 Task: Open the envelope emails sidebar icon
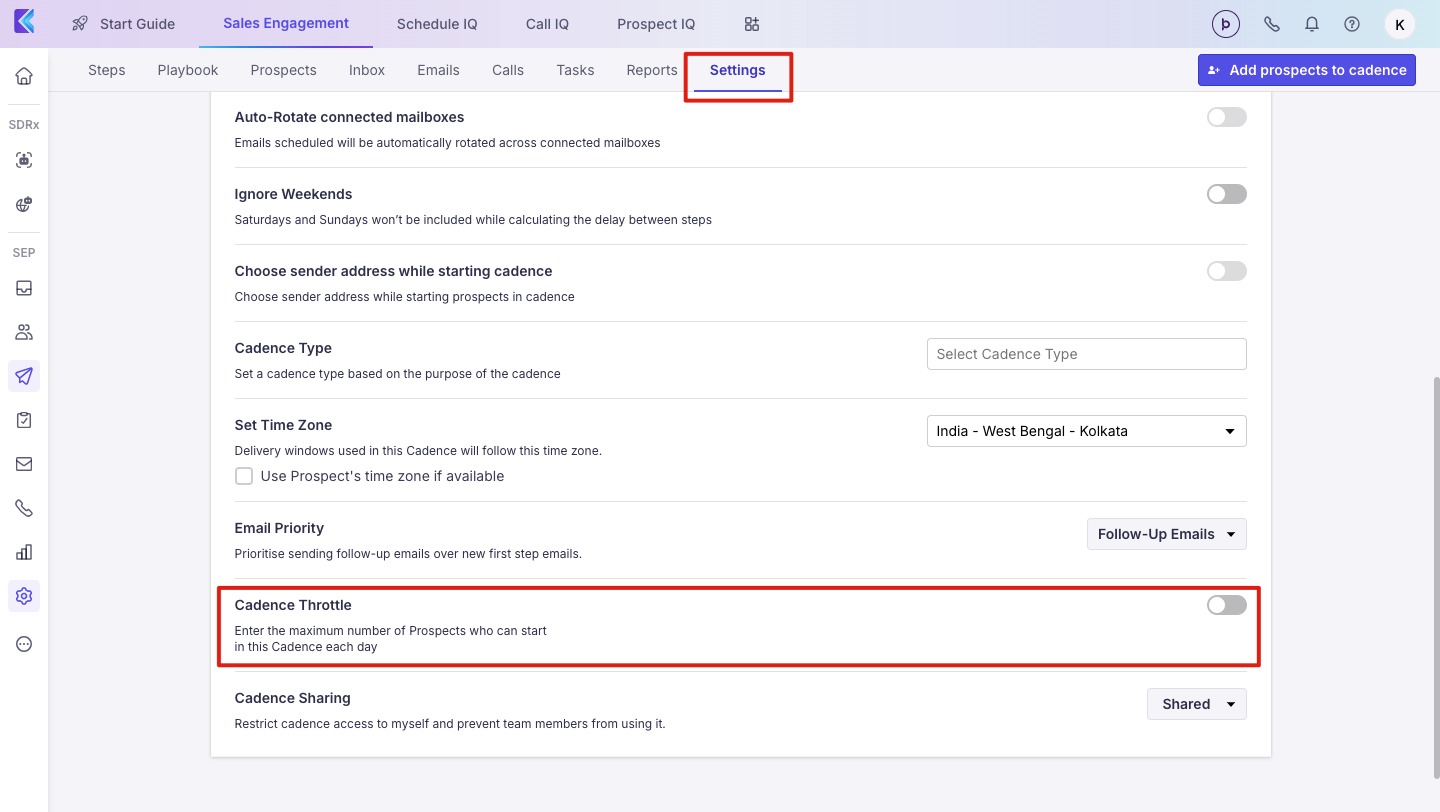pos(24,464)
